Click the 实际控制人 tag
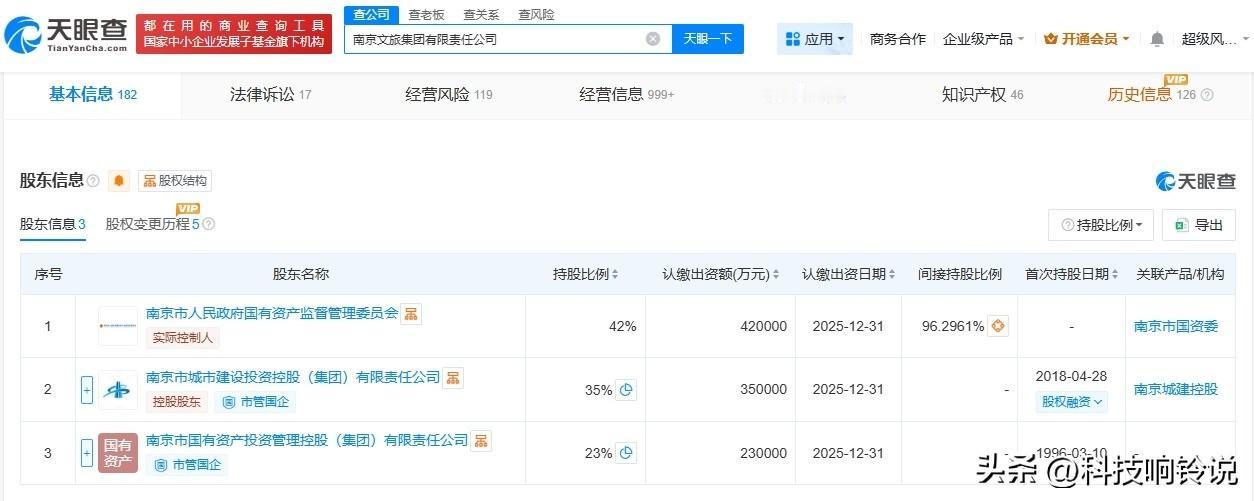This screenshot has width=1254, height=501. [x=183, y=338]
